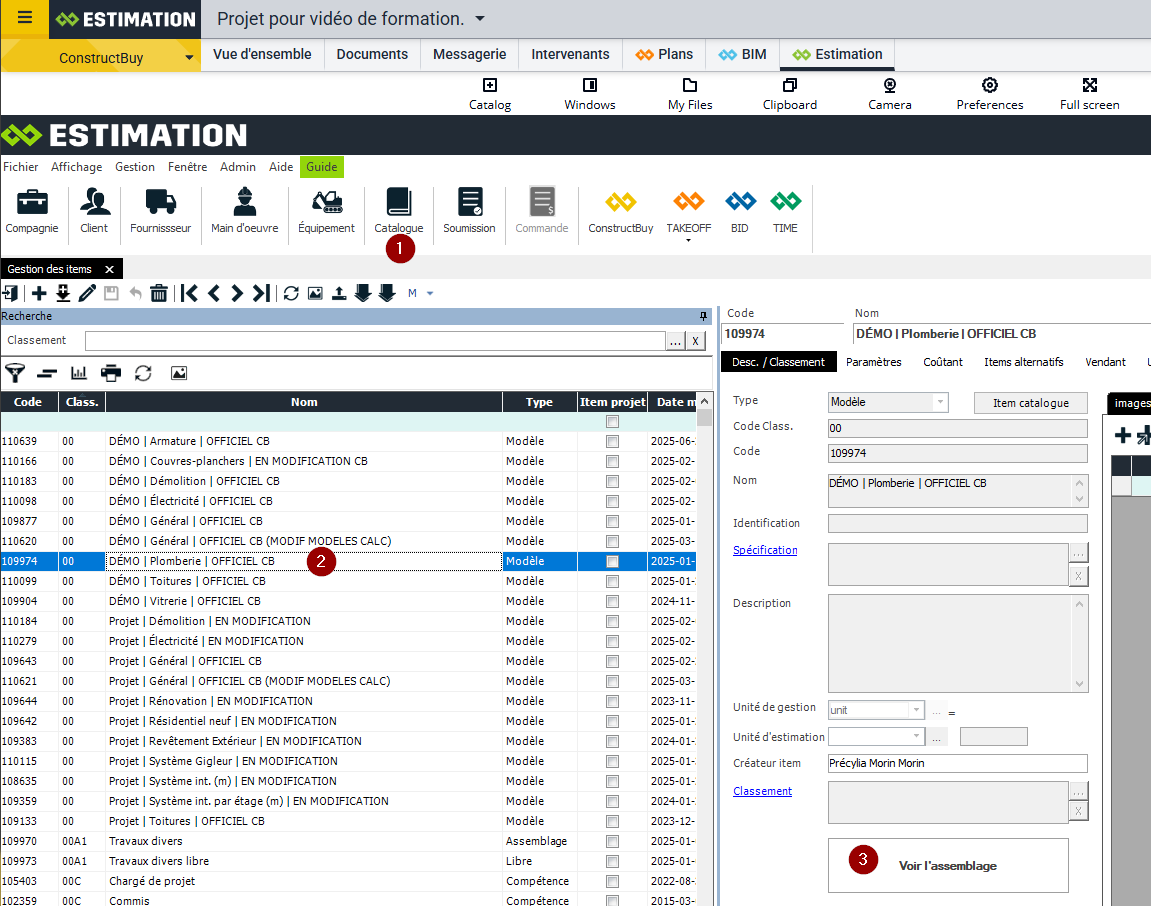
Task: Click the printer icon in search panel
Action: (111, 373)
